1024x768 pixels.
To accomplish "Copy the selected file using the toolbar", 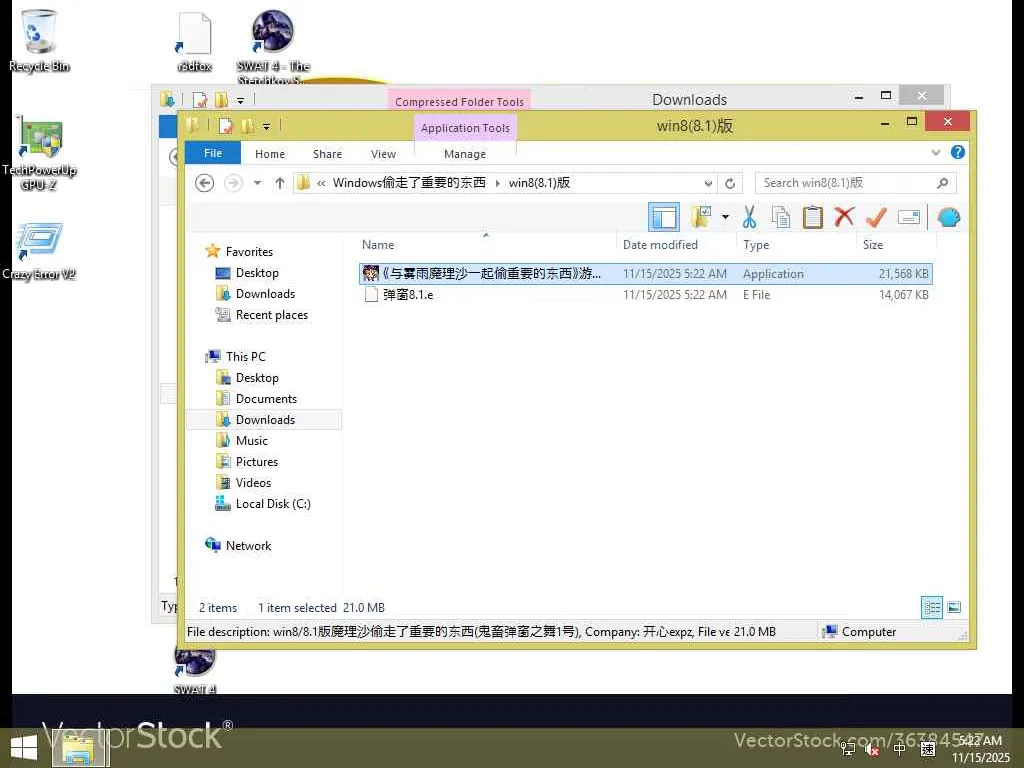I will (780, 217).
